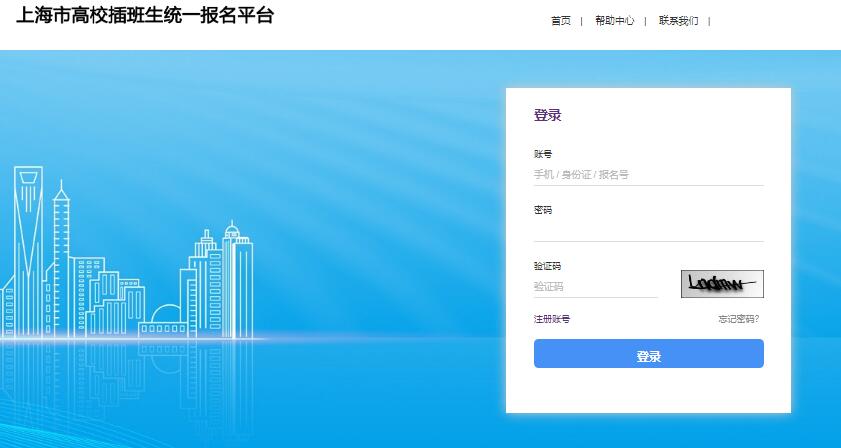
Task: Click into the 密码 input field
Action: 648,230
